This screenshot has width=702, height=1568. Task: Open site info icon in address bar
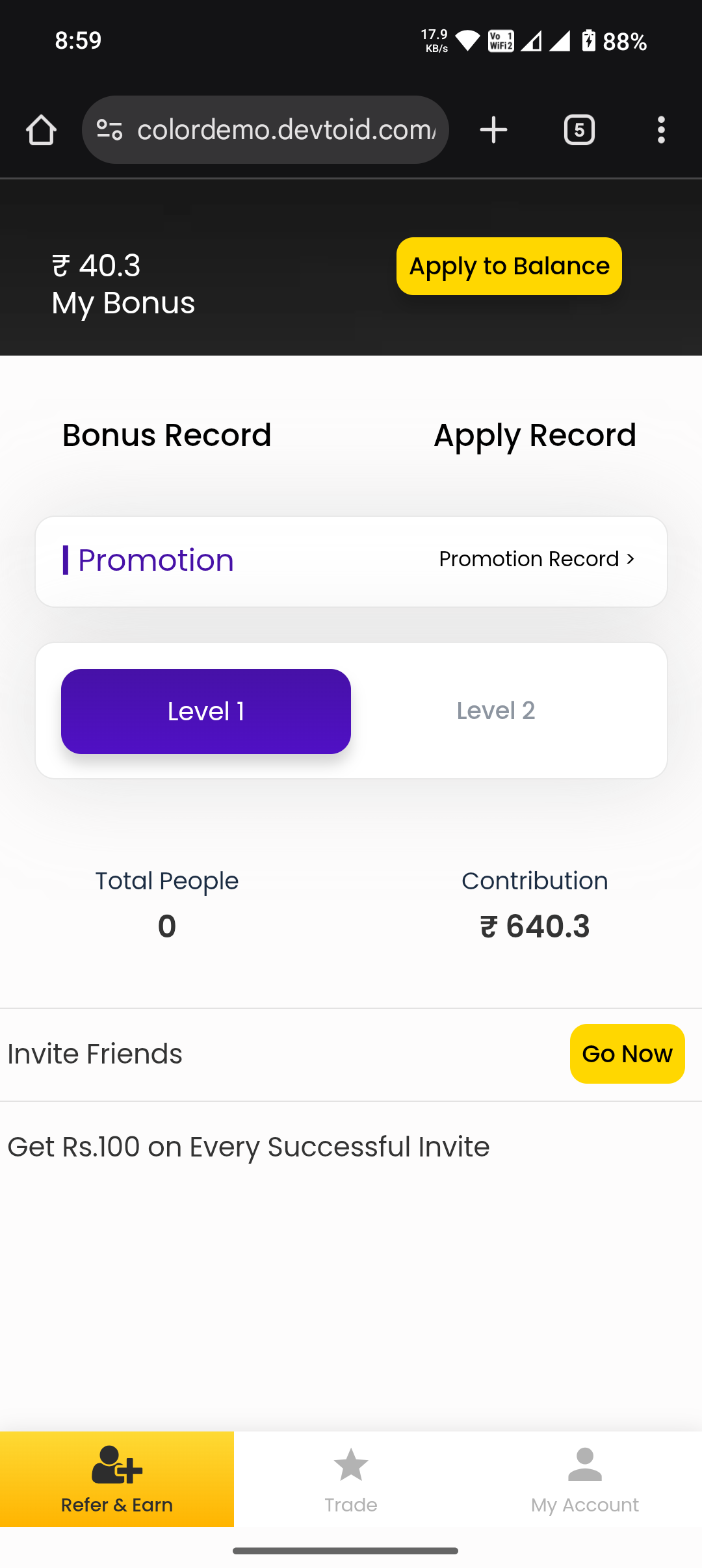click(x=109, y=130)
